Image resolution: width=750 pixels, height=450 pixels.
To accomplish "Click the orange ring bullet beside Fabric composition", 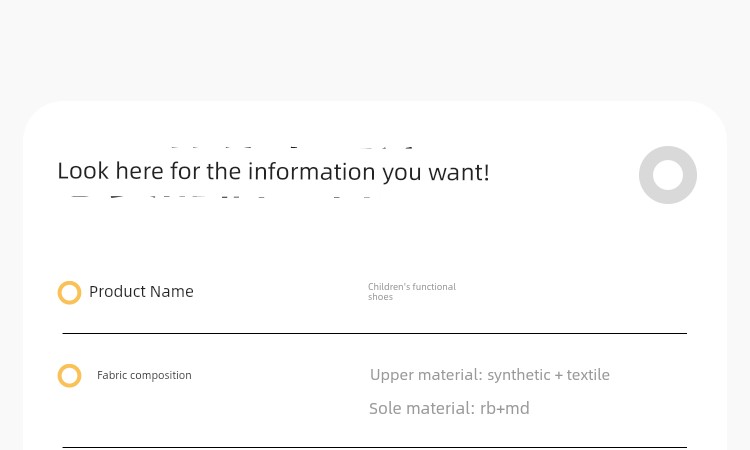I will pyautogui.click(x=69, y=375).
